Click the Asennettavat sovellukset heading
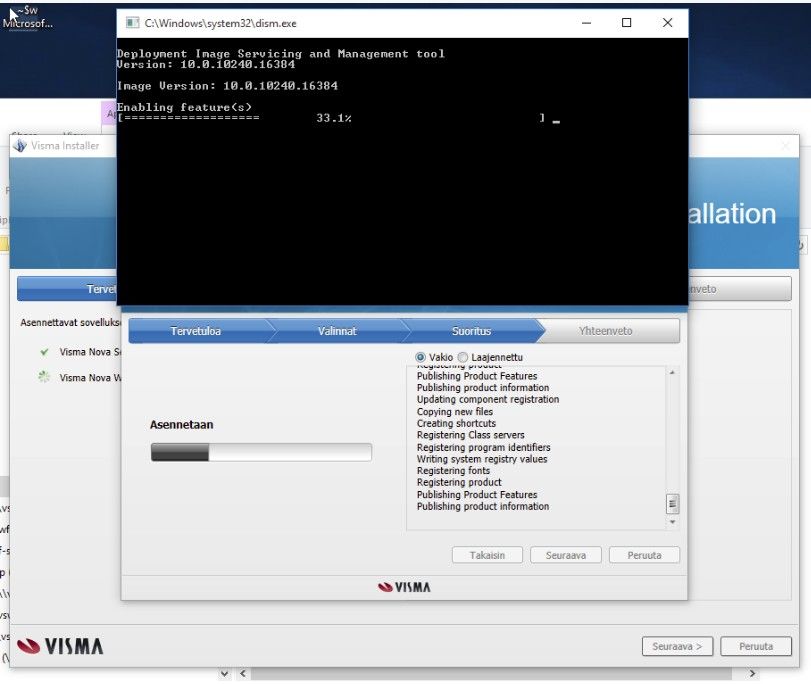The height and width of the screenshot is (684, 811). [x=70, y=322]
